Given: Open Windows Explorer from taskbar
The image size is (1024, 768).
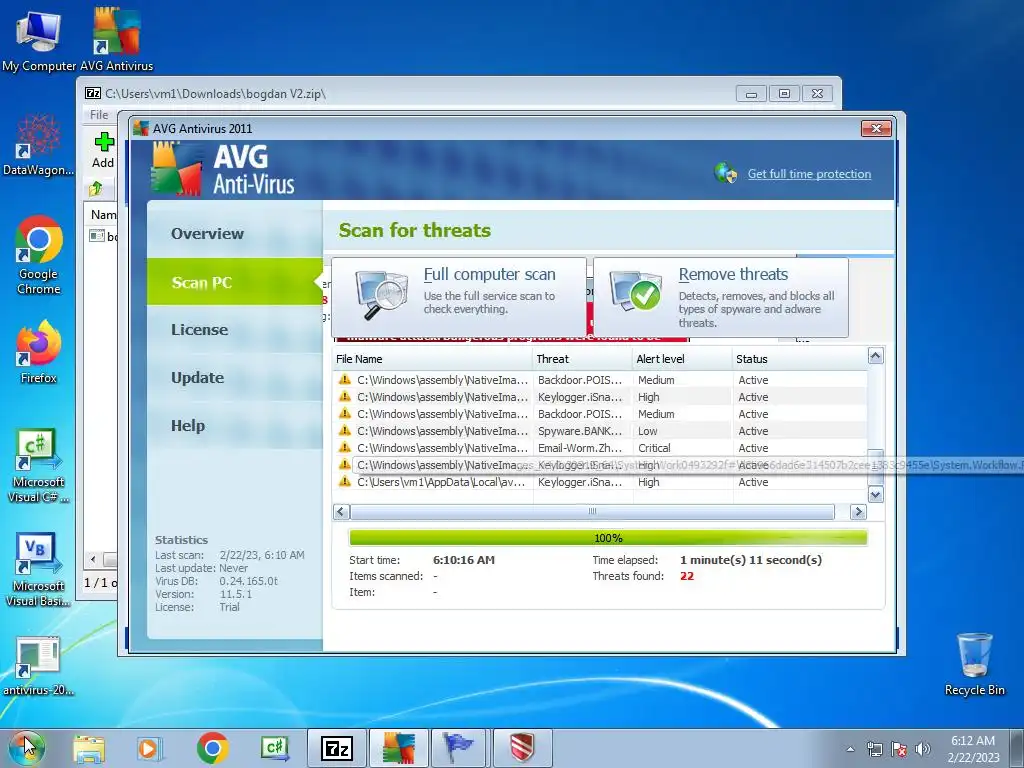Looking at the screenshot, I should [x=89, y=748].
